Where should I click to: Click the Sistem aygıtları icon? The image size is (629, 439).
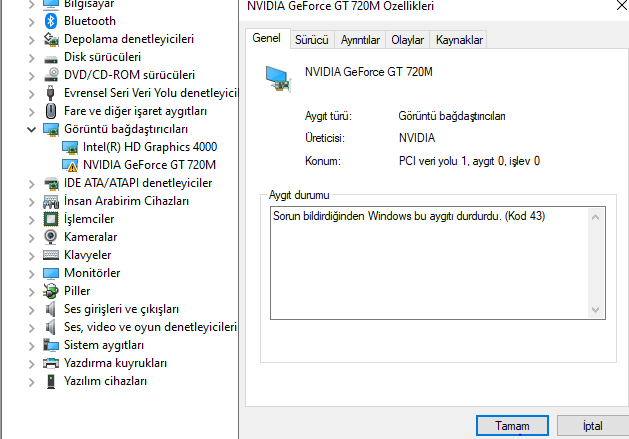(x=51, y=345)
